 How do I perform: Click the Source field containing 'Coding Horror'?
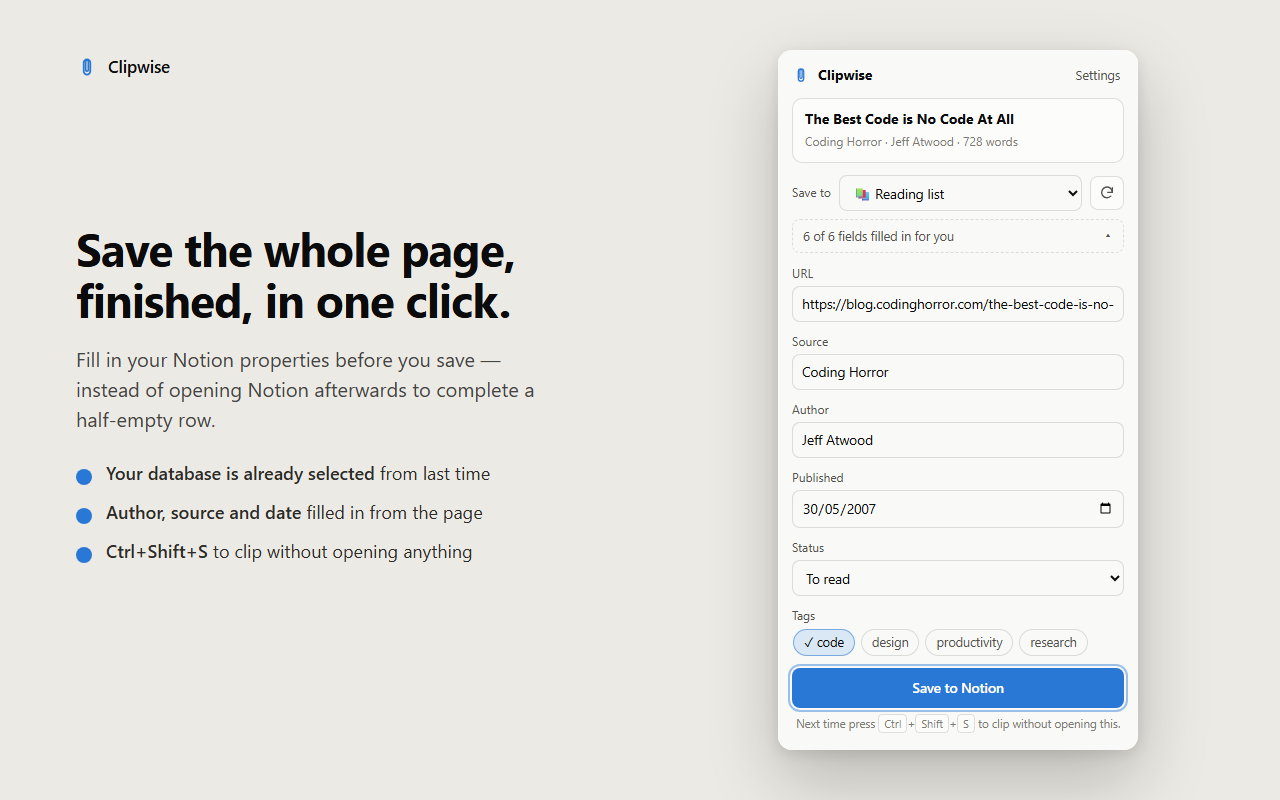(x=958, y=372)
